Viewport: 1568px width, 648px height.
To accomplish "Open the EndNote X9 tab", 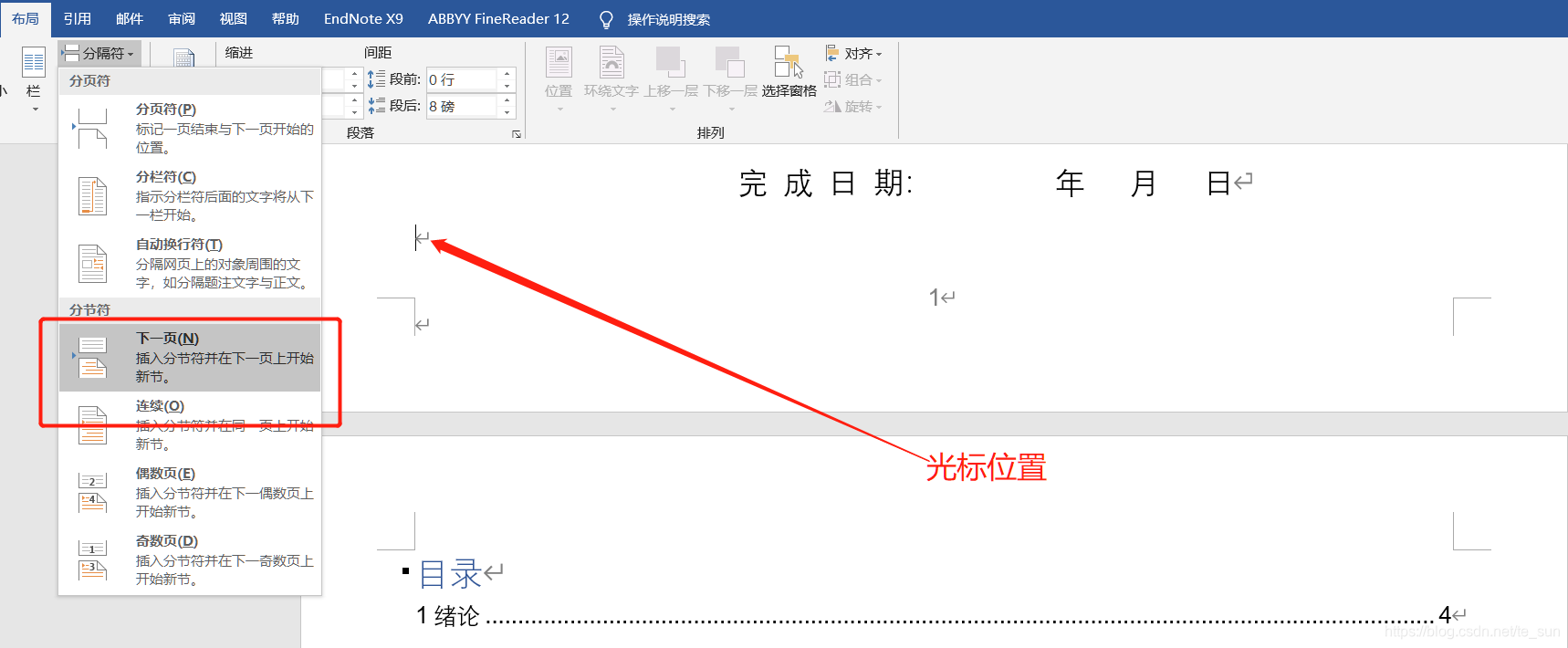I will [363, 18].
